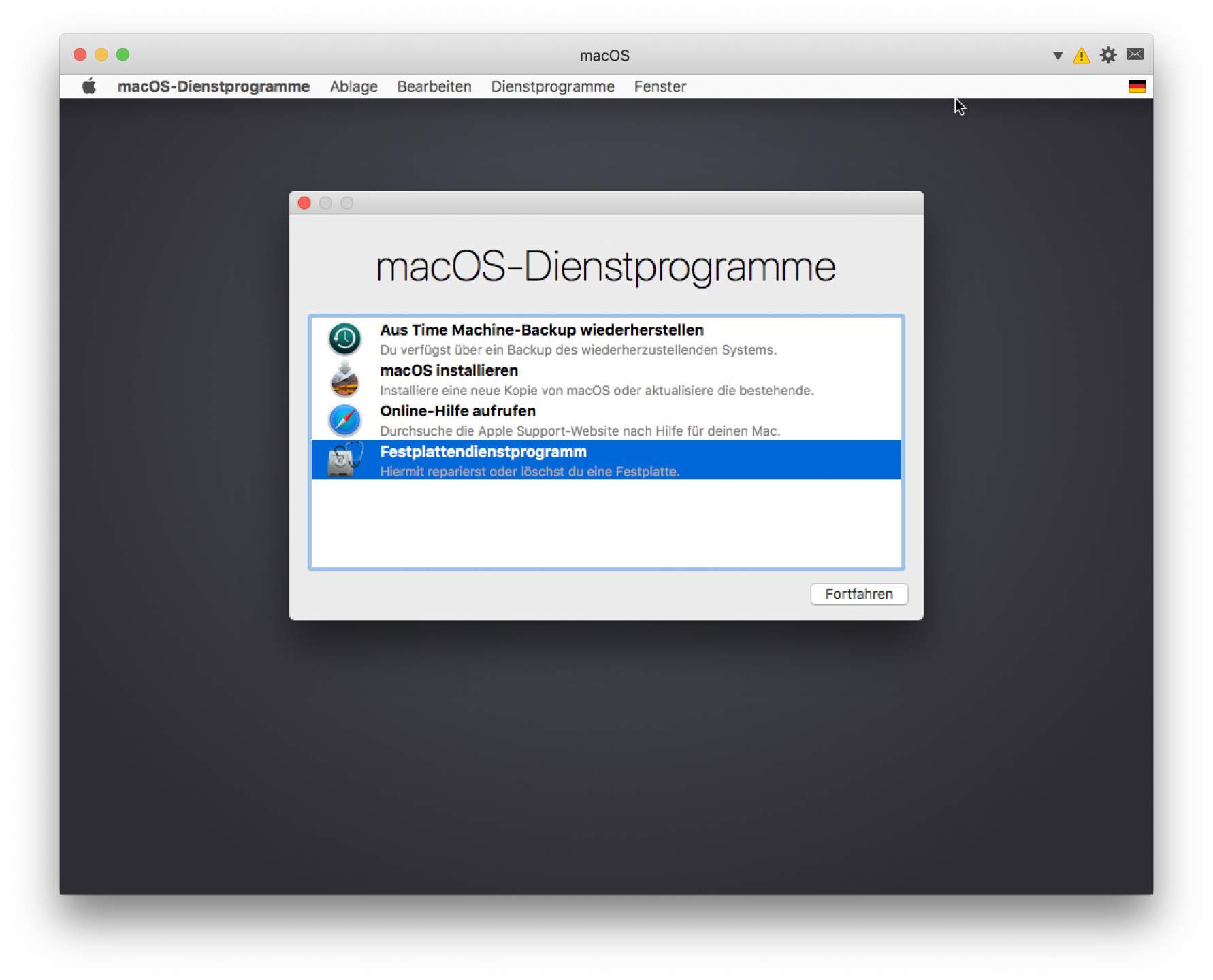Open the Fenster menu
The image size is (1213, 980).
click(x=660, y=86)
